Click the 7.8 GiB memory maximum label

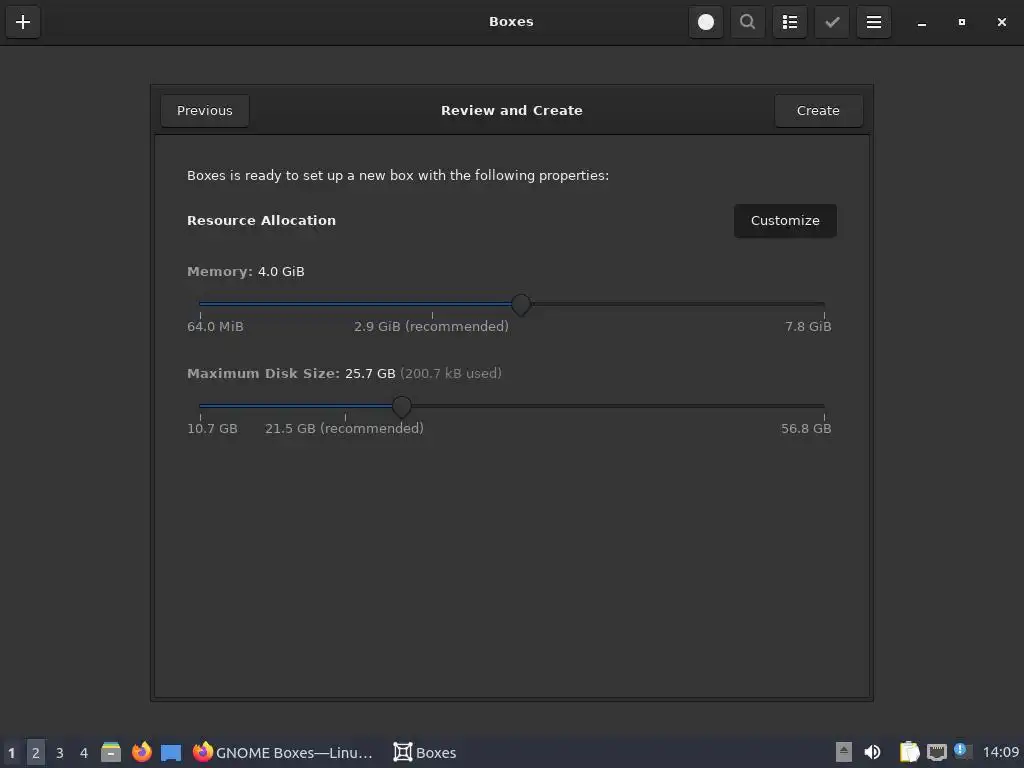tap(808, 327)
